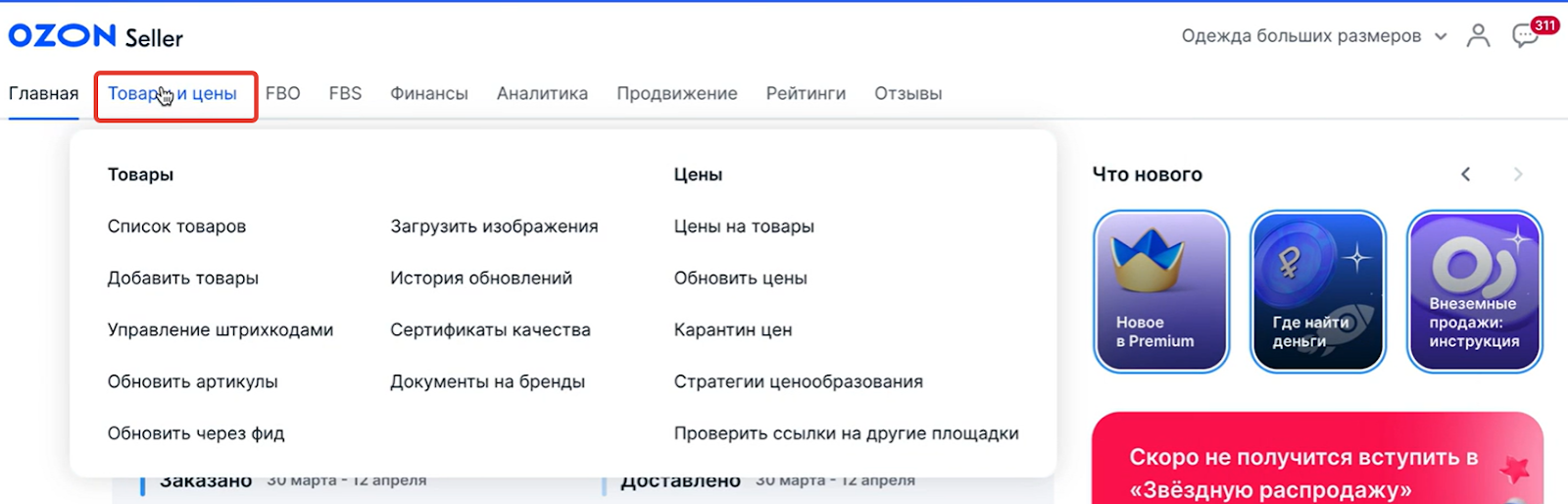Open Загрузить изображения
This screenshot has height=504, width=1568.
tap(494, 227)
